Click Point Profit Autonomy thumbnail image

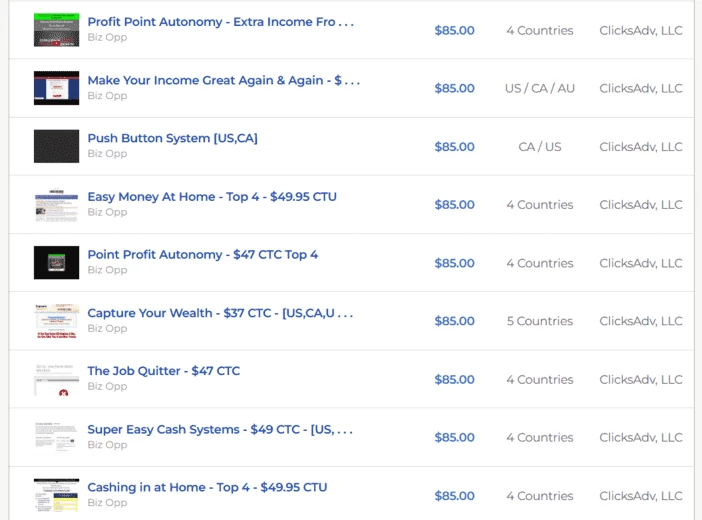pyautogui.click(x=56, y=262)
